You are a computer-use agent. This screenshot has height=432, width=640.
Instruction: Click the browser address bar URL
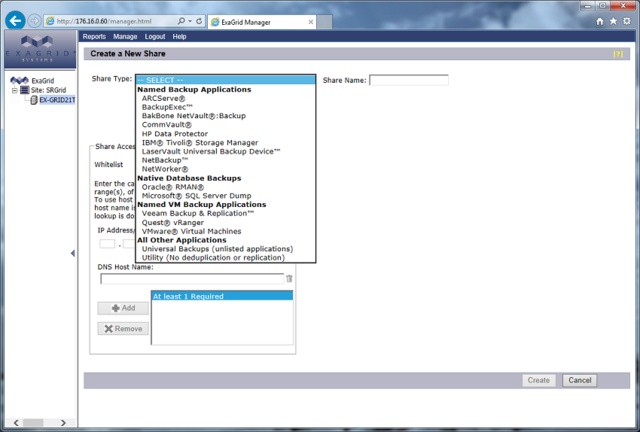(x=104, y=21)
